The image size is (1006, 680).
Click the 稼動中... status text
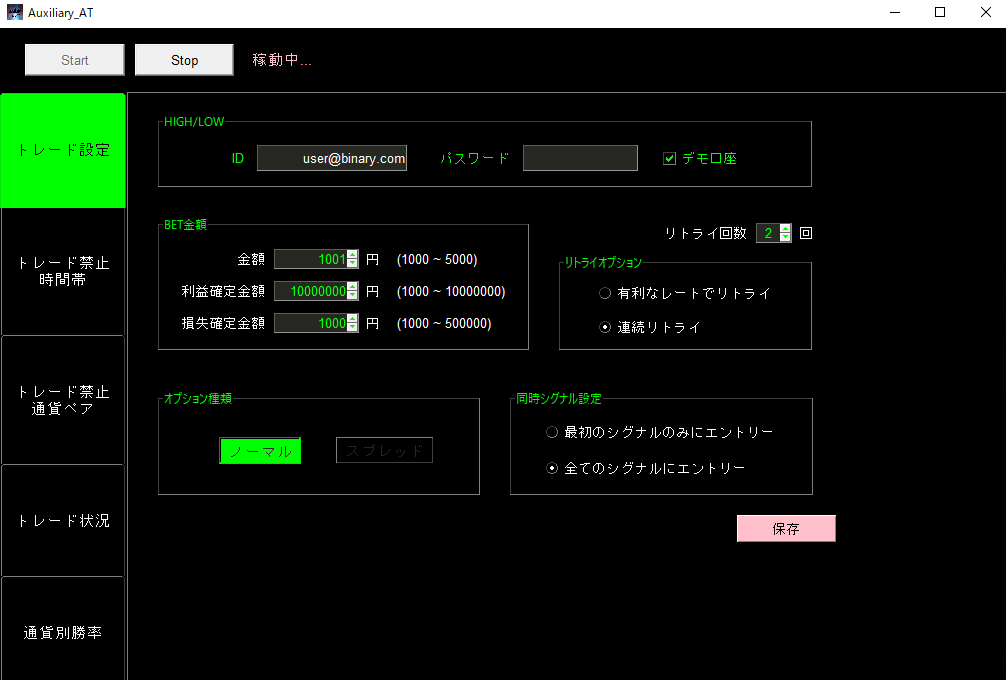click(x=282, y=60)
